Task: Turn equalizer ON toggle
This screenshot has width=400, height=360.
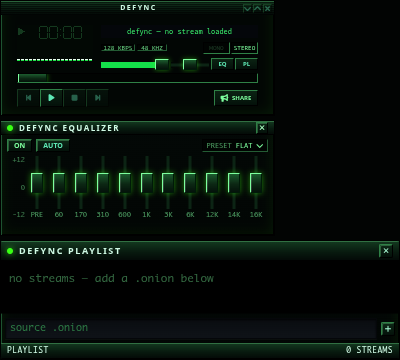Action: [19, 146]
